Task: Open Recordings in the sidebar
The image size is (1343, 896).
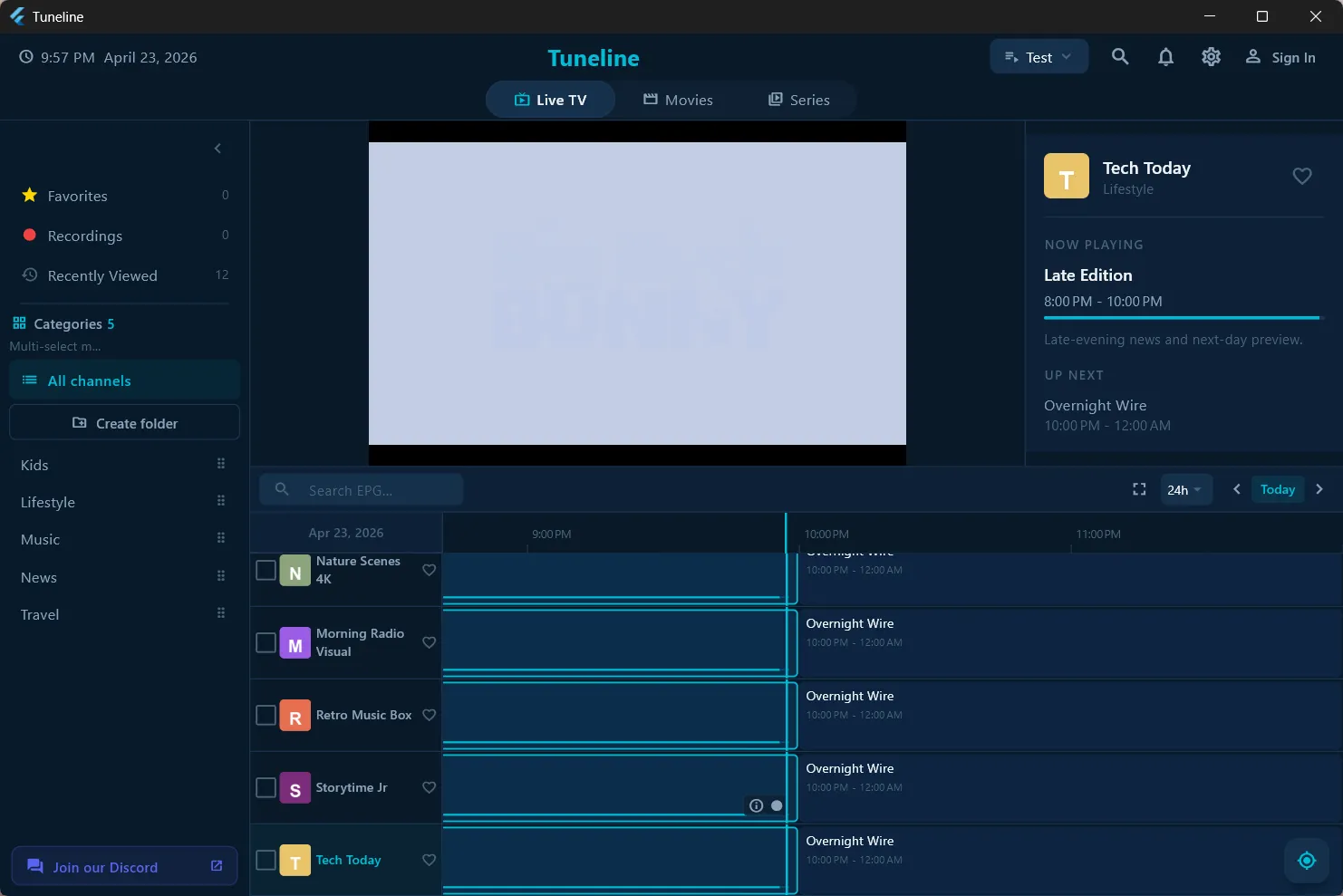Action: point(124,236)
